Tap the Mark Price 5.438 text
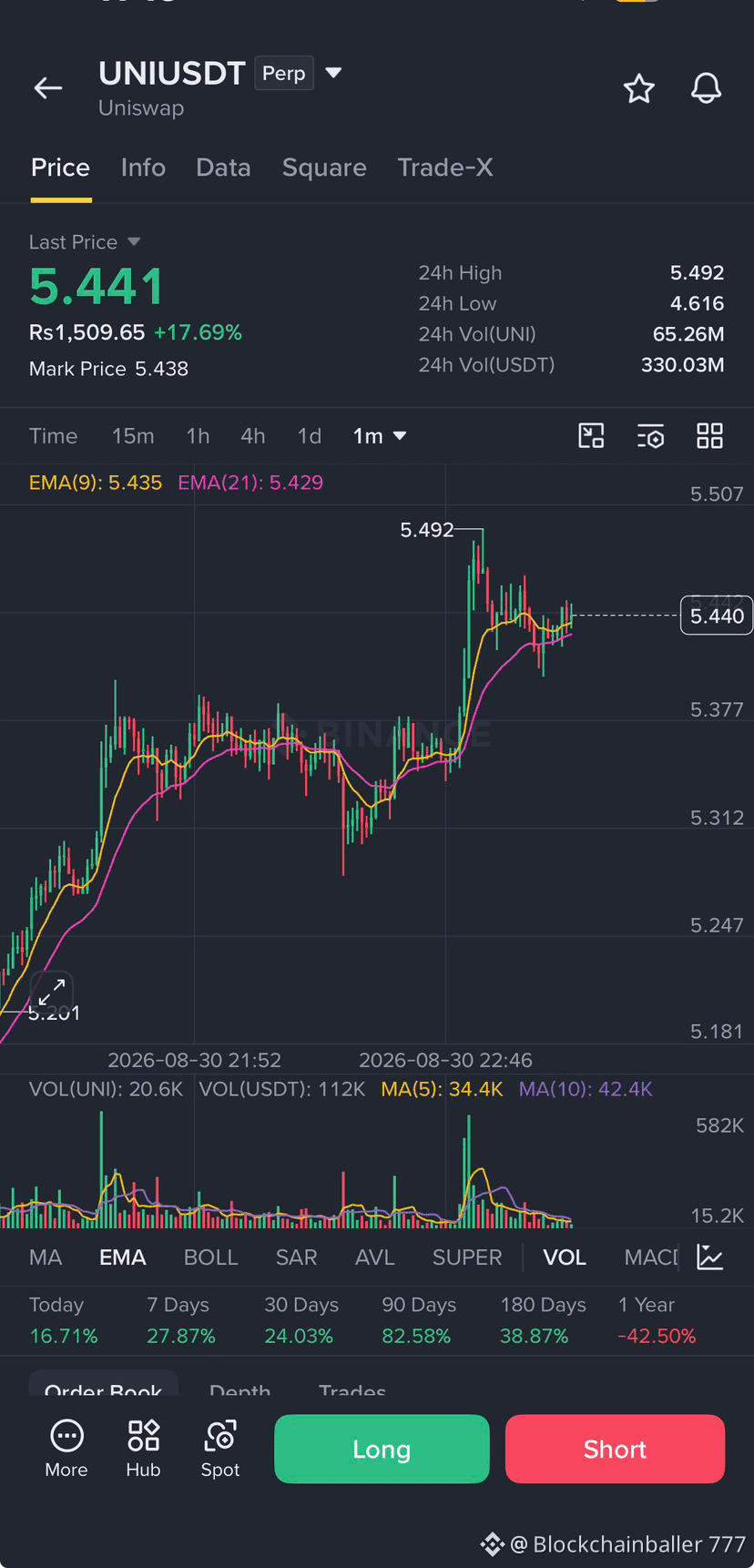This screenshot has height=1568, width=754. [x=108, y=369]
